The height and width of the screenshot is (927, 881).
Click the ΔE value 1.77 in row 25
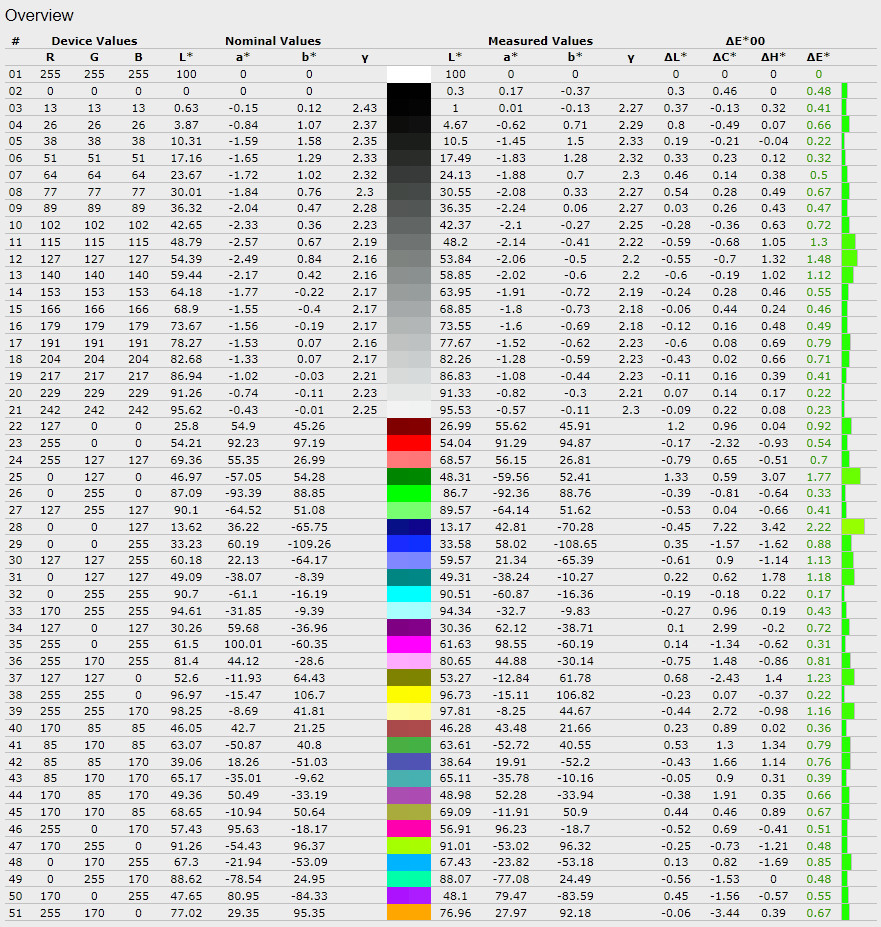pos(818,476)
